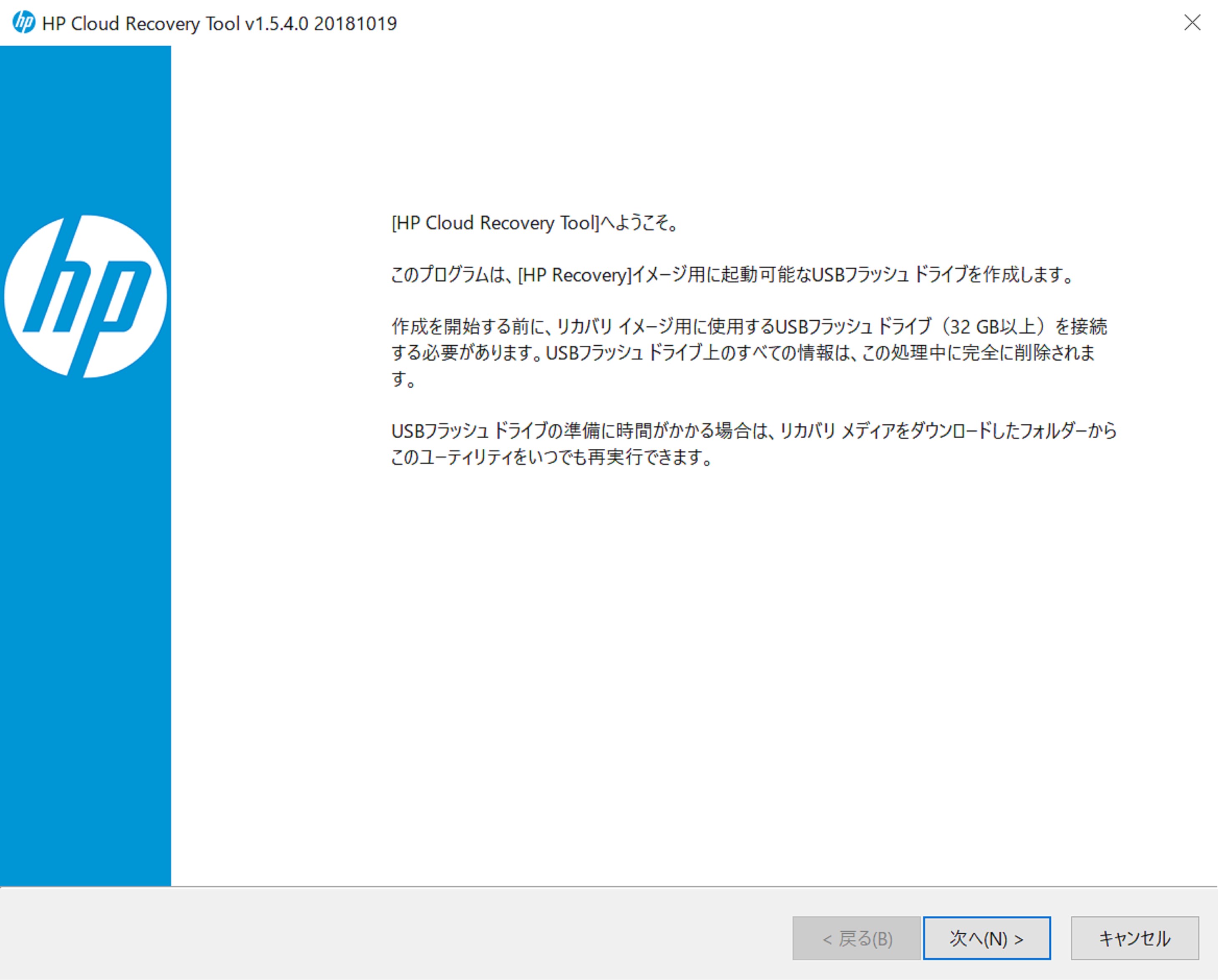Viewport: 1218px width, 980px height.
Task: Click the small HP icon in title bar
Action: [24, 23]
